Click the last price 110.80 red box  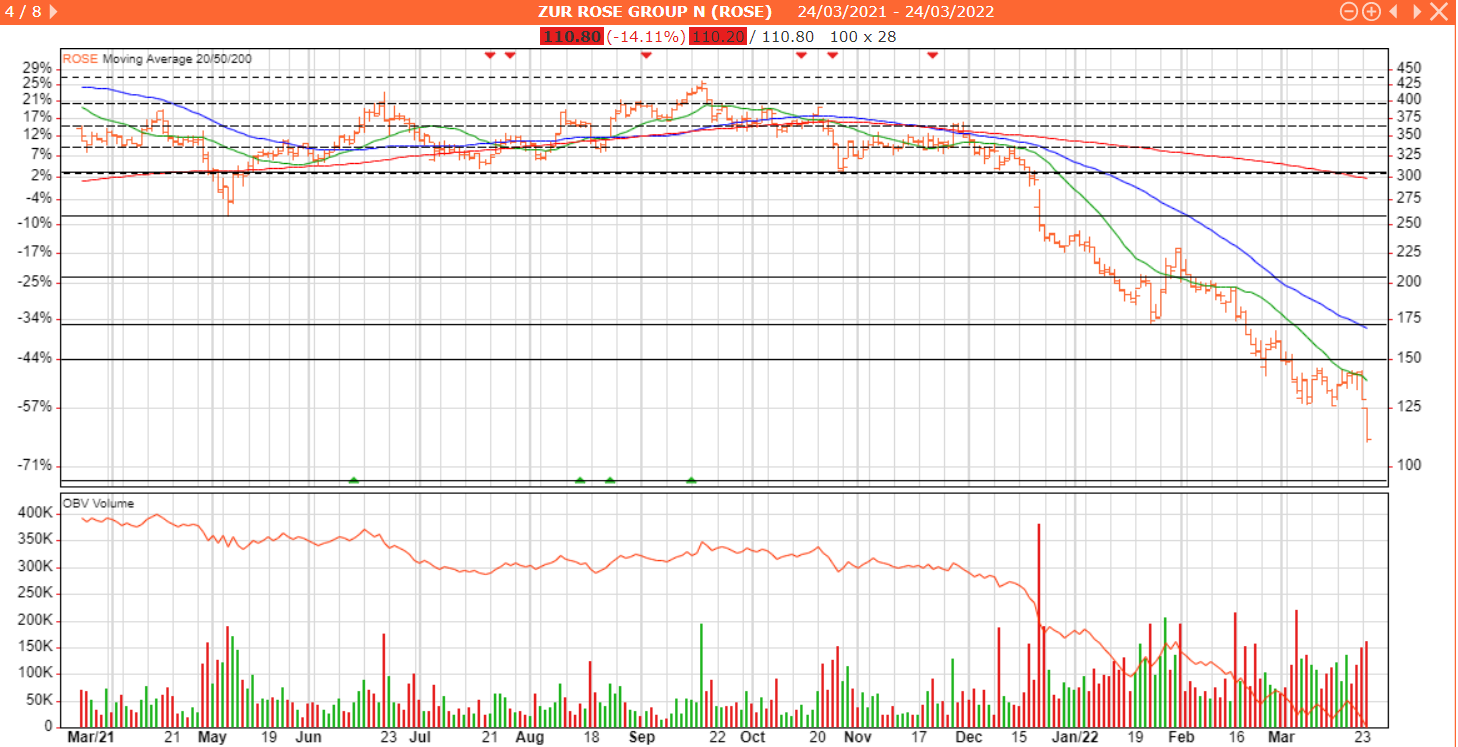[571, 37]
